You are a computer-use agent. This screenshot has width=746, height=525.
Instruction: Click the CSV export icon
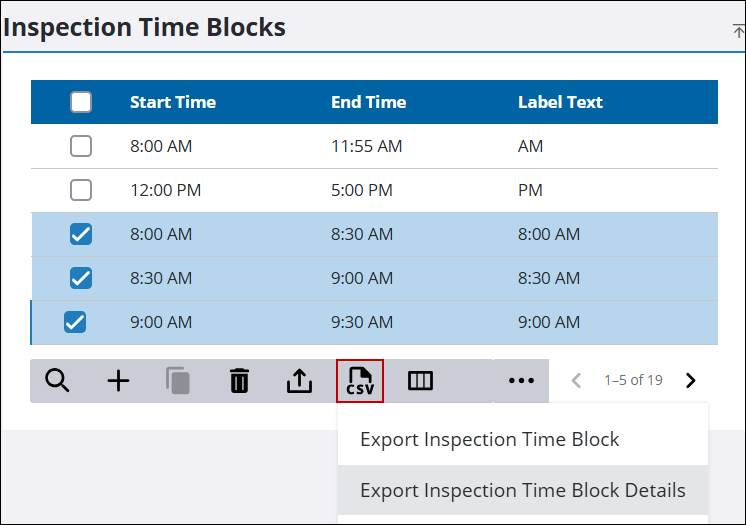(360, 381)
